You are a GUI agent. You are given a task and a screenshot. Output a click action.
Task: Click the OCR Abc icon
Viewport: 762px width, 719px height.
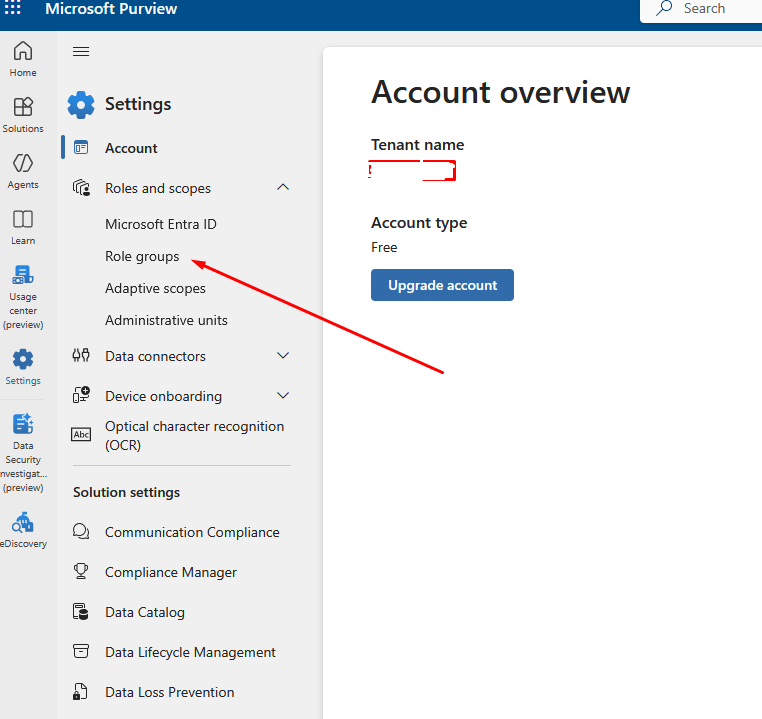pyautogui.click(x=81, y=434)
